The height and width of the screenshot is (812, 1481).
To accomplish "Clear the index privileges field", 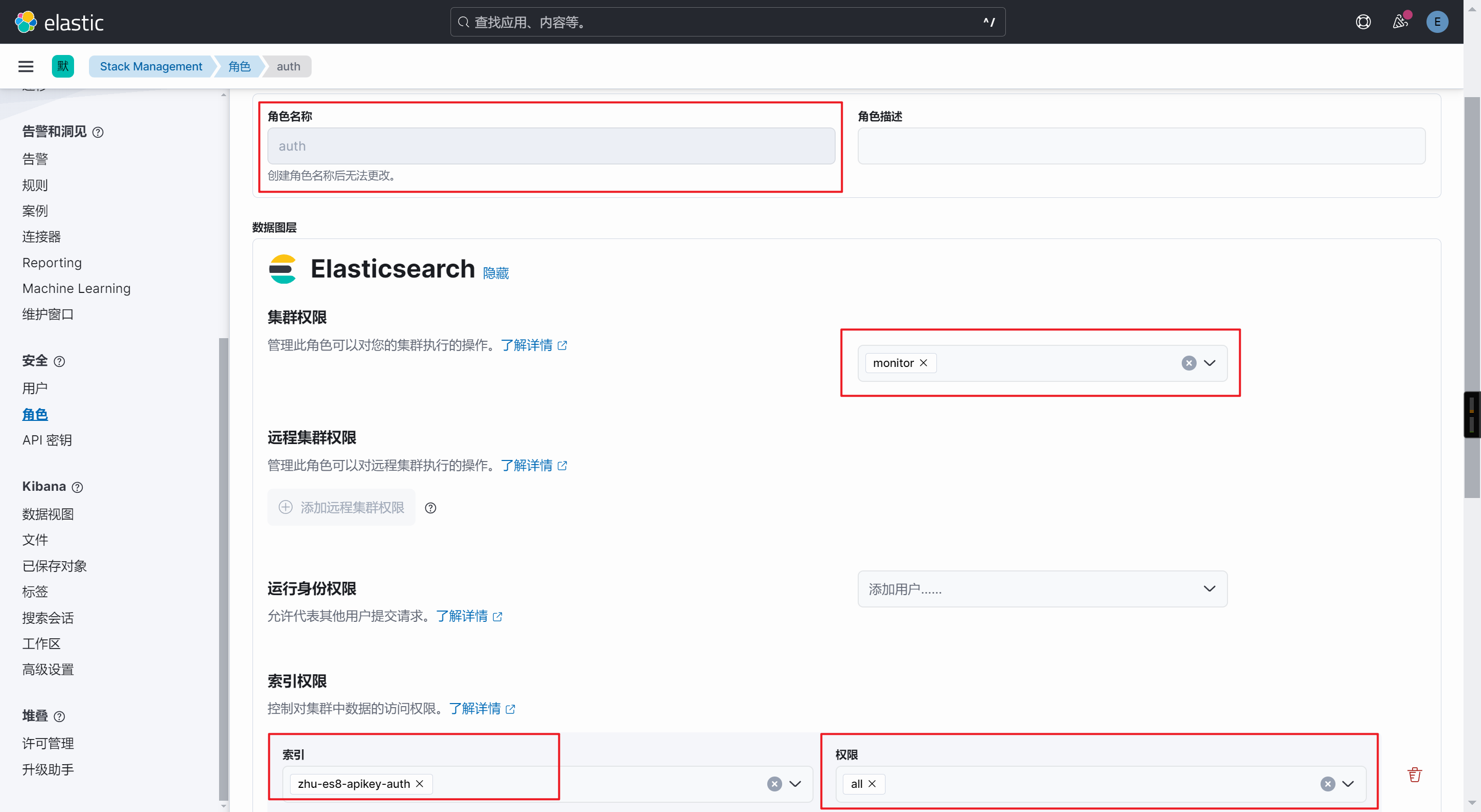I will [1327, 784].
